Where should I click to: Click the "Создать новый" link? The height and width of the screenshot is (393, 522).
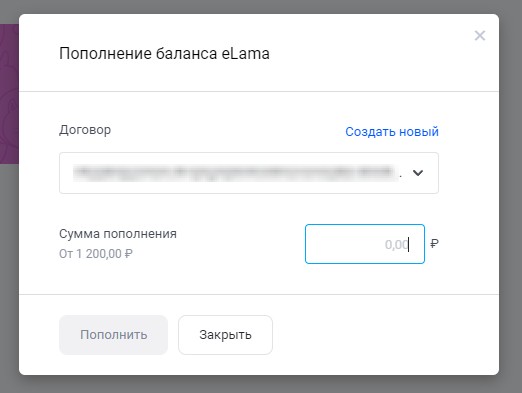point(392,132)
